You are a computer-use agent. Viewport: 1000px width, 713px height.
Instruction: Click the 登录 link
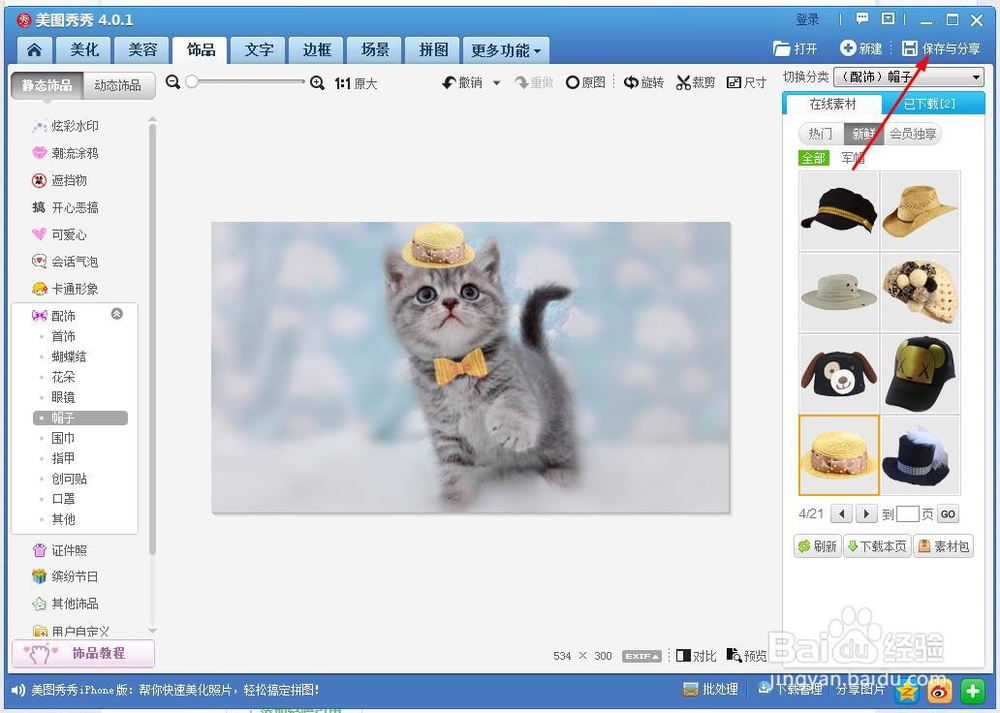click(807, 20)
